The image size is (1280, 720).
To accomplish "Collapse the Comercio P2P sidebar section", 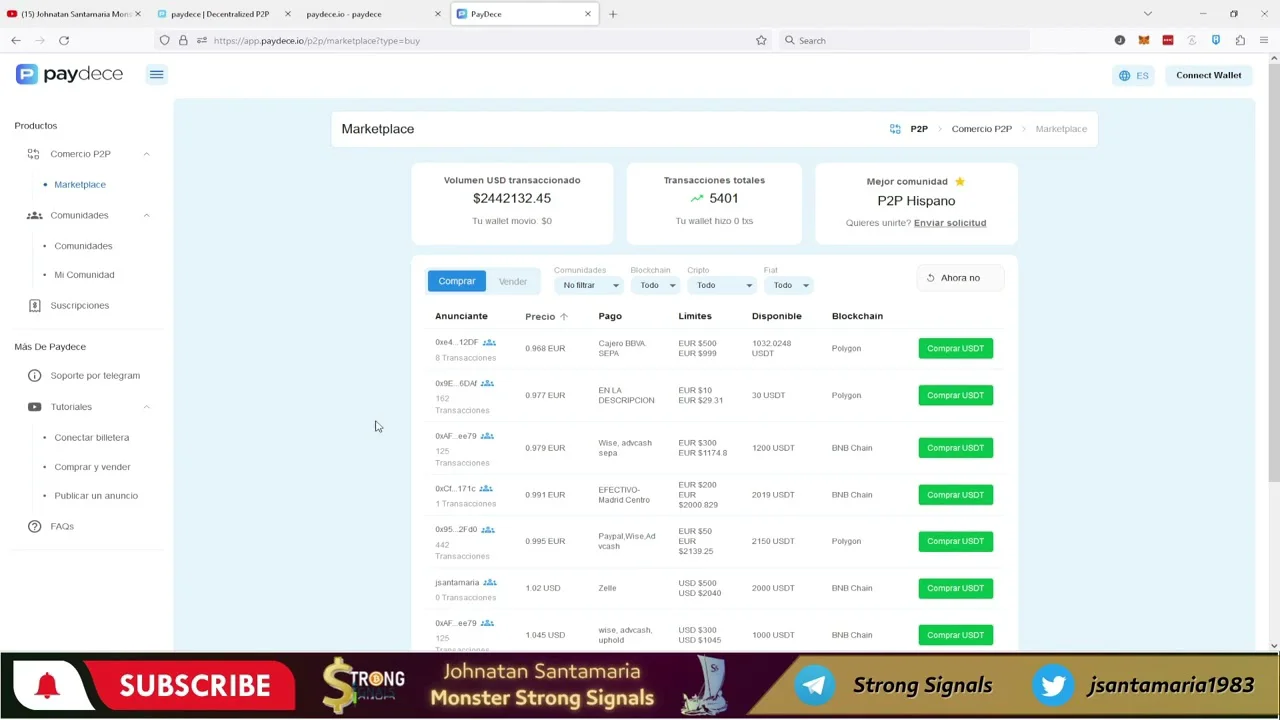I will click(x=146, y=154).
